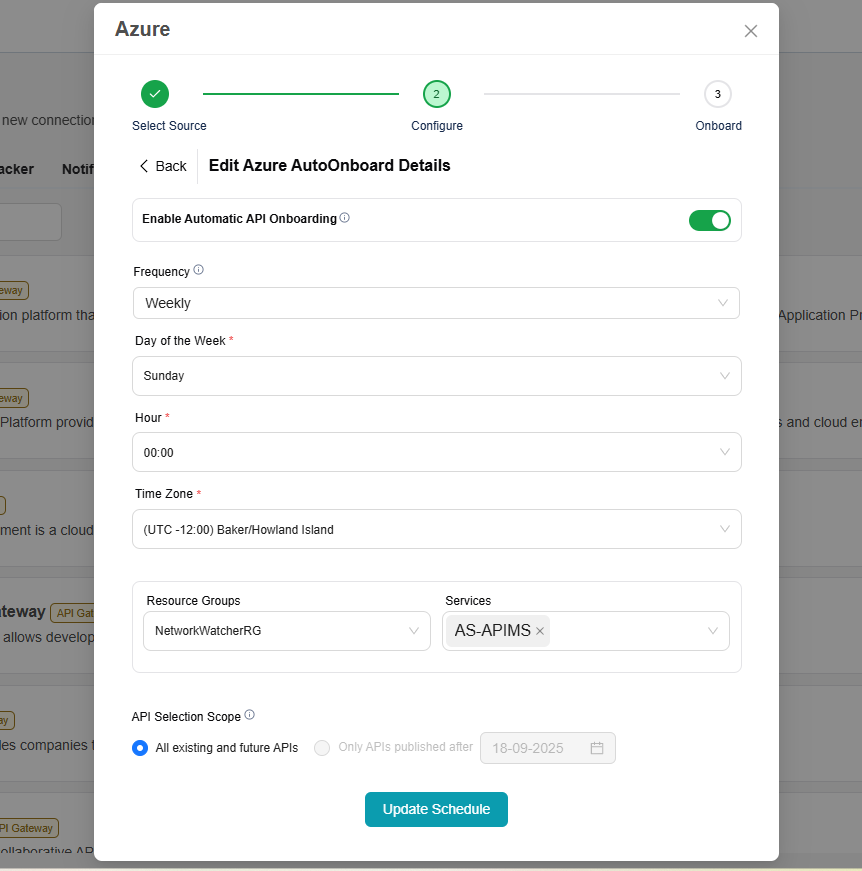Viewport: 862px width, 871px height.
Task: Click the step 3 Onboard circle
Action: pos(717,94)
